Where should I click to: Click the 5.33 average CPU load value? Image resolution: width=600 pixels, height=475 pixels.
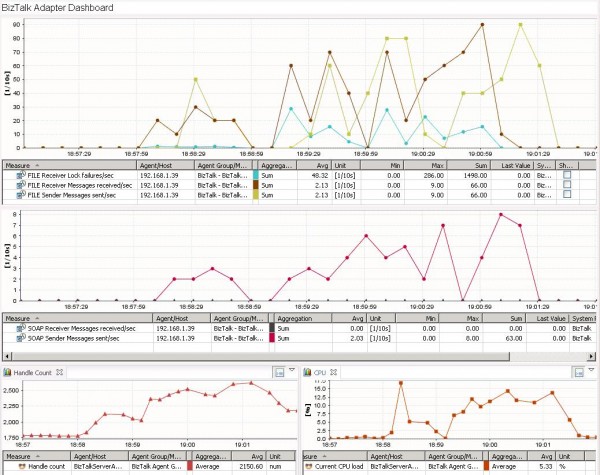(546, 467)
